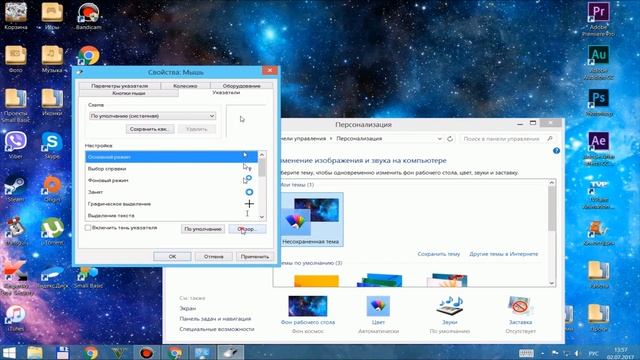The image size is (640, 360).
Task: Switch to Оборудование tab
Action: coord(241,86)
